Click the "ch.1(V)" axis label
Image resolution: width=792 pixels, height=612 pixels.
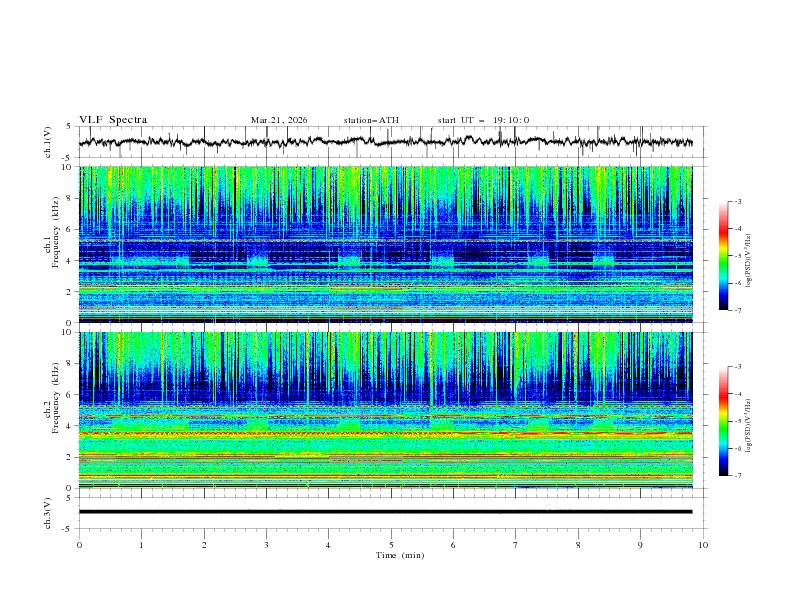pyautogui.click(x=48, y=142)
